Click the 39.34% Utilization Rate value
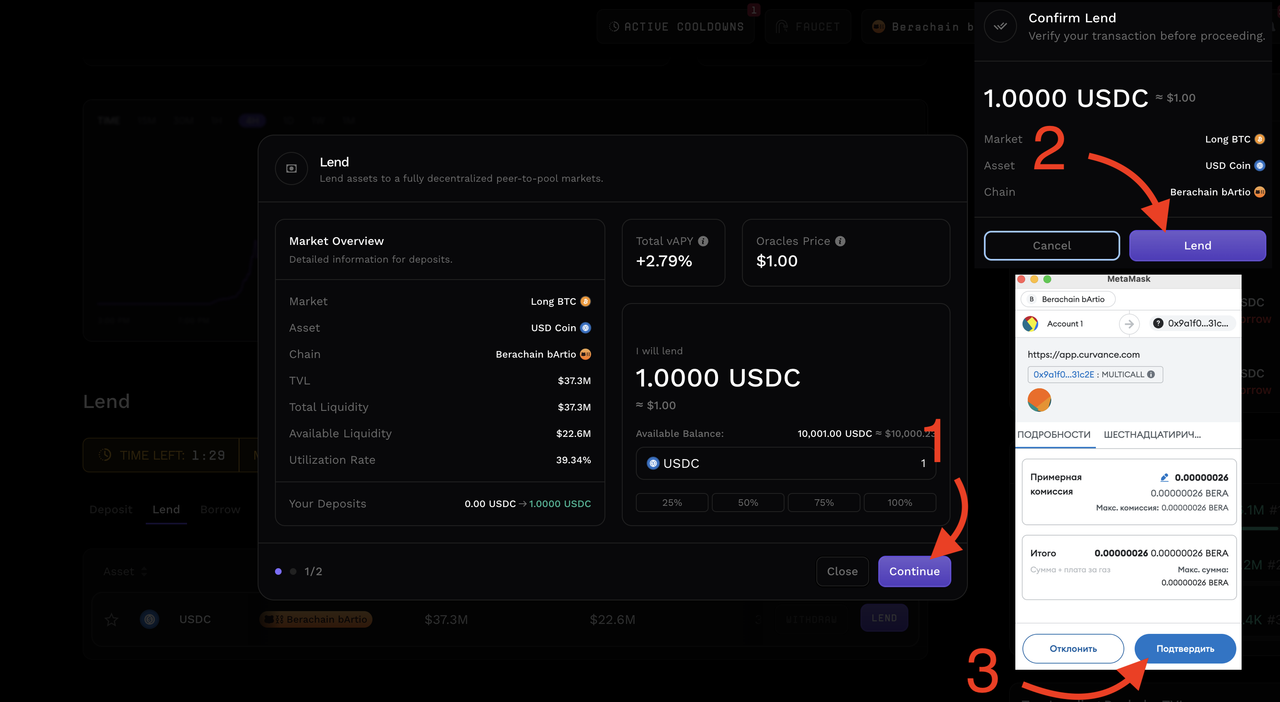This screenshot has width=1280, height=702. (x=574, y=460)
